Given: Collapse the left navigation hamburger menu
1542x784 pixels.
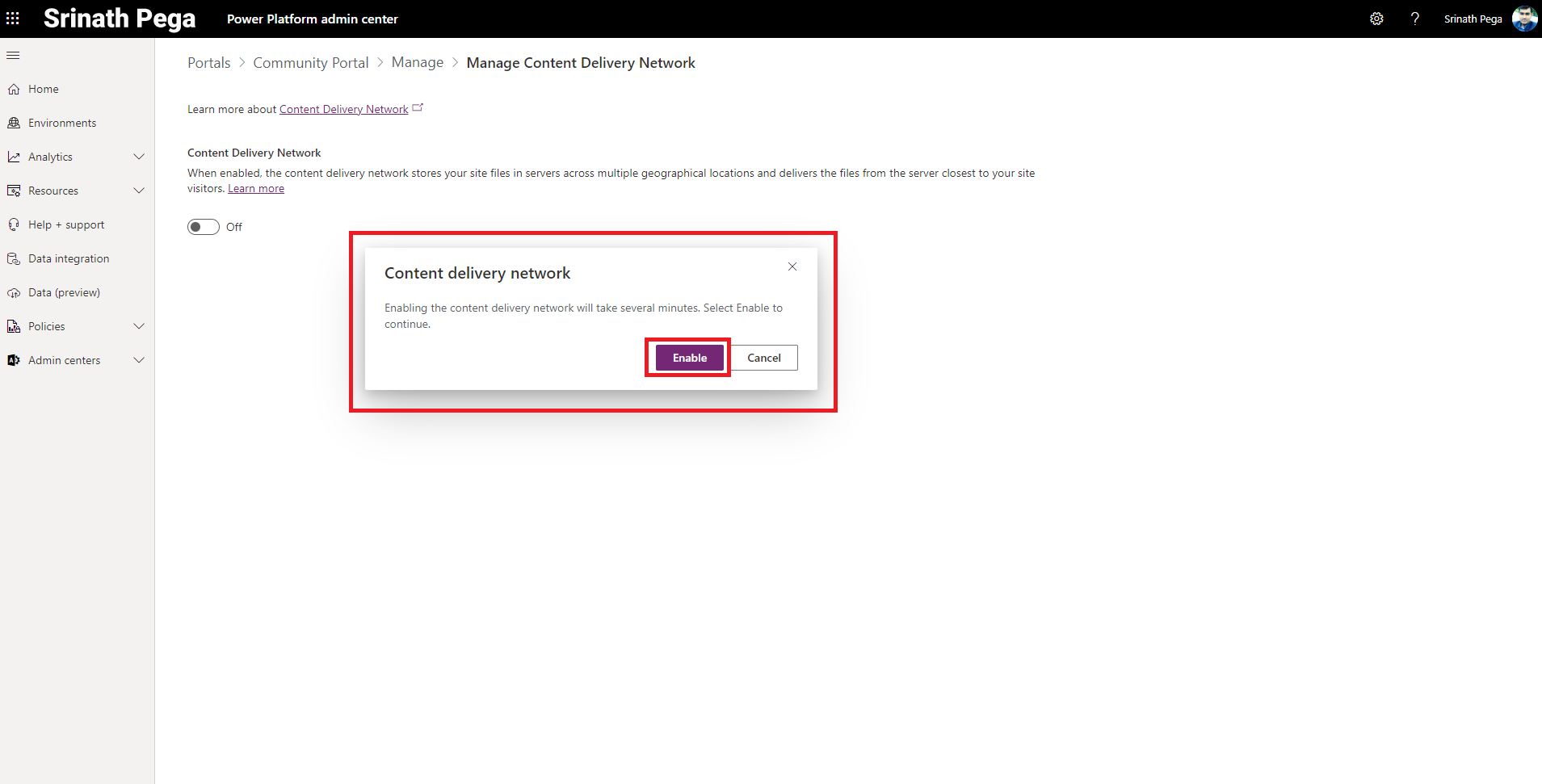Looking at the screenshot, I should tap(13, 56).
